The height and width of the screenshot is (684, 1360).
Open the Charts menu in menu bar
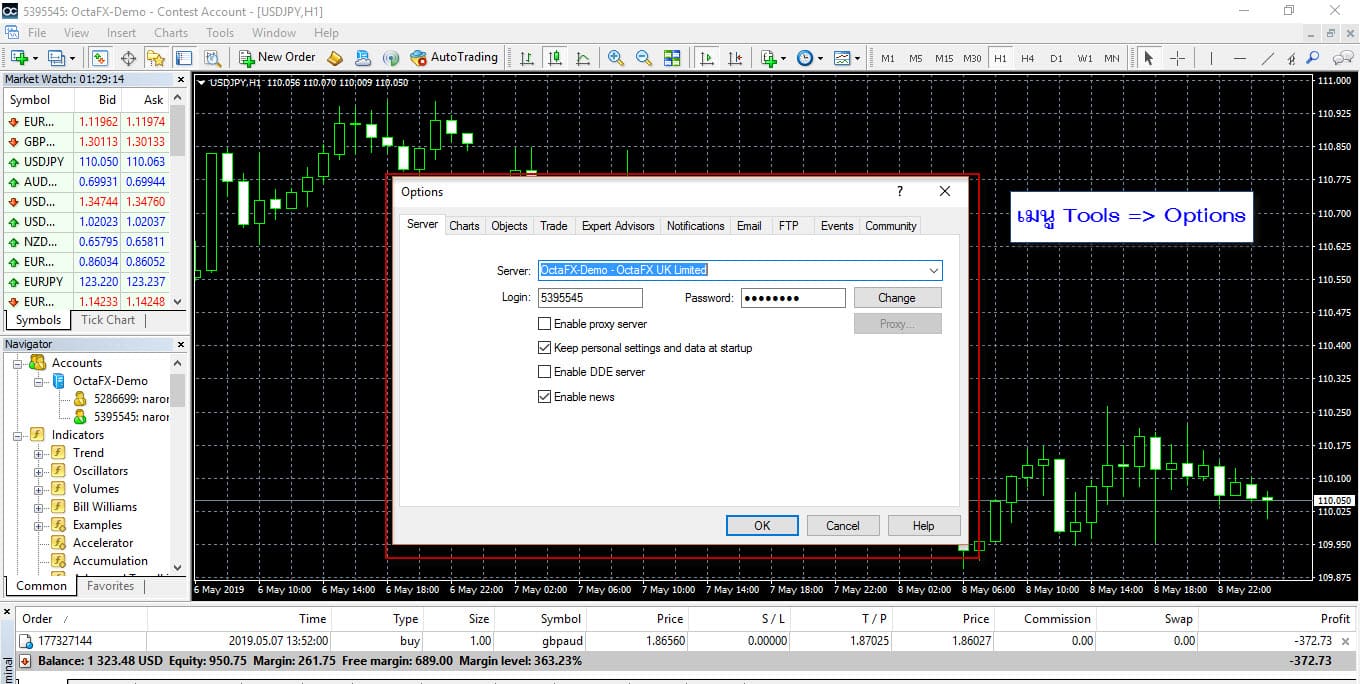(171, 32)
